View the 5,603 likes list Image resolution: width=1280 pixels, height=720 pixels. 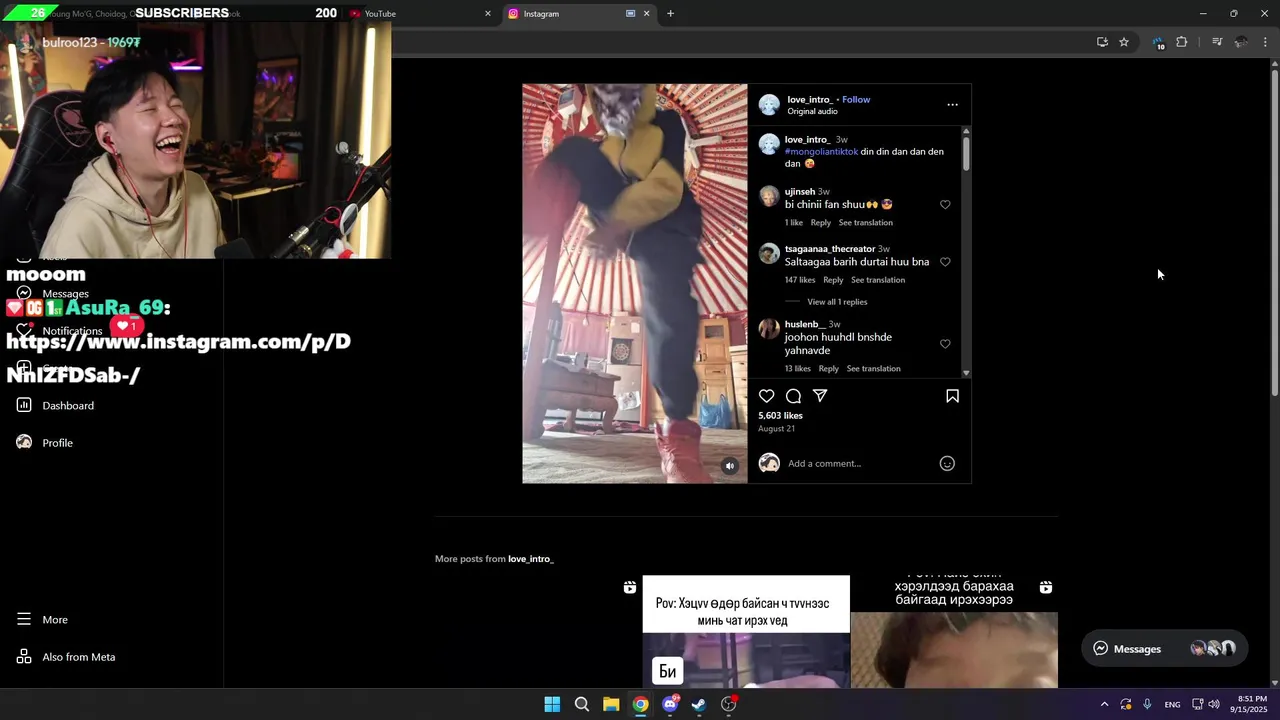pos(780,415)
